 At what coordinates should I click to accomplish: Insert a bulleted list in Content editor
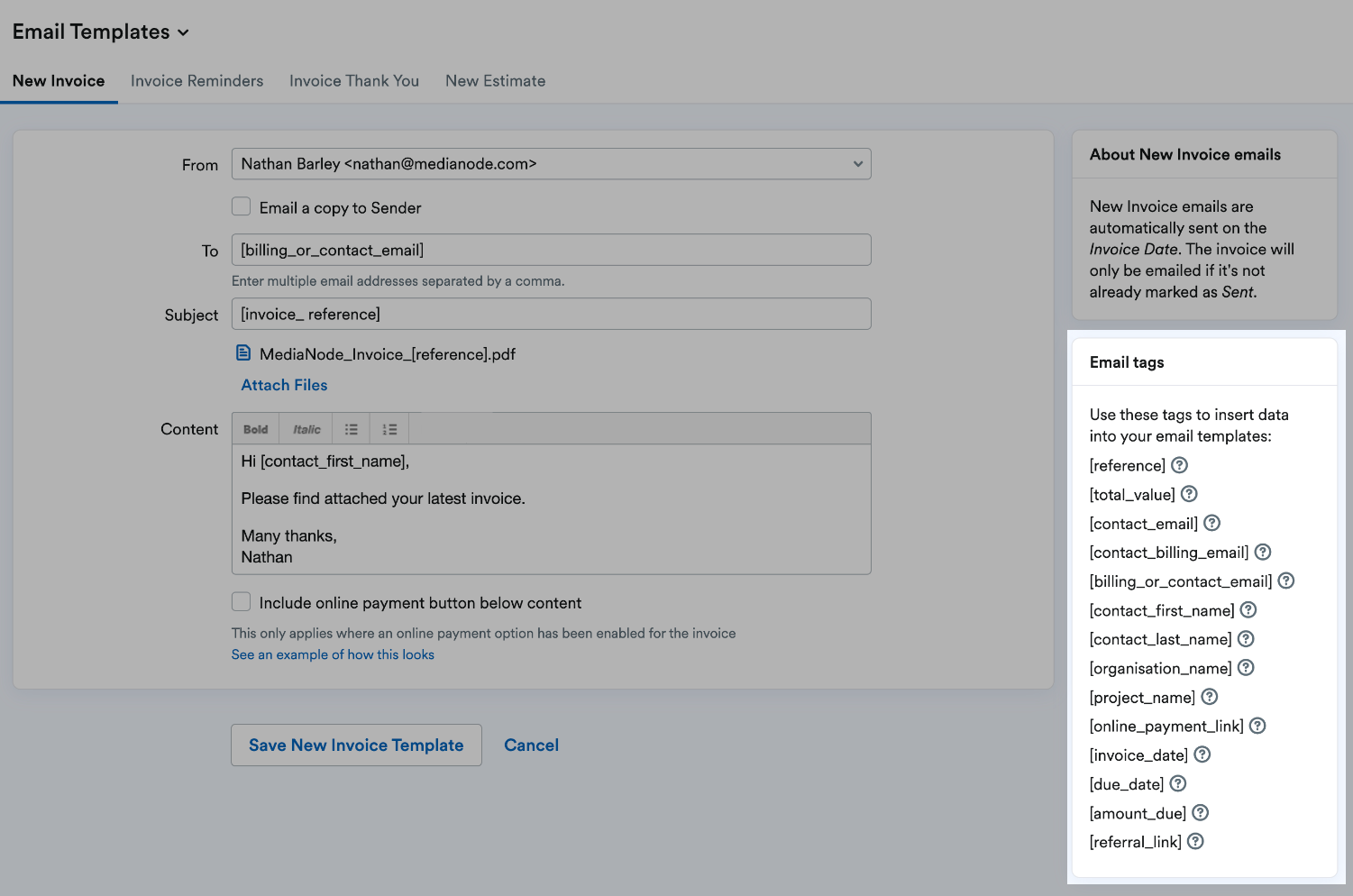point(352,429)
